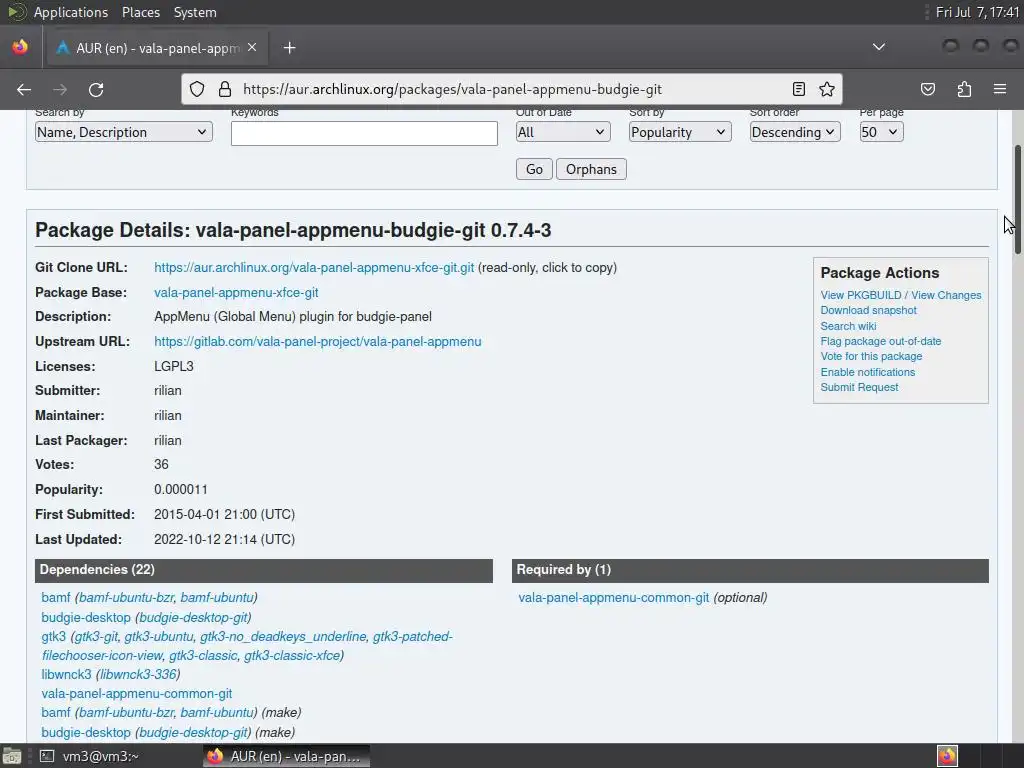Screen dimensions: 1024x768
Task: Open vala-panel-appmenu-common-git in Dependencies list
Action: coord(136,694)
